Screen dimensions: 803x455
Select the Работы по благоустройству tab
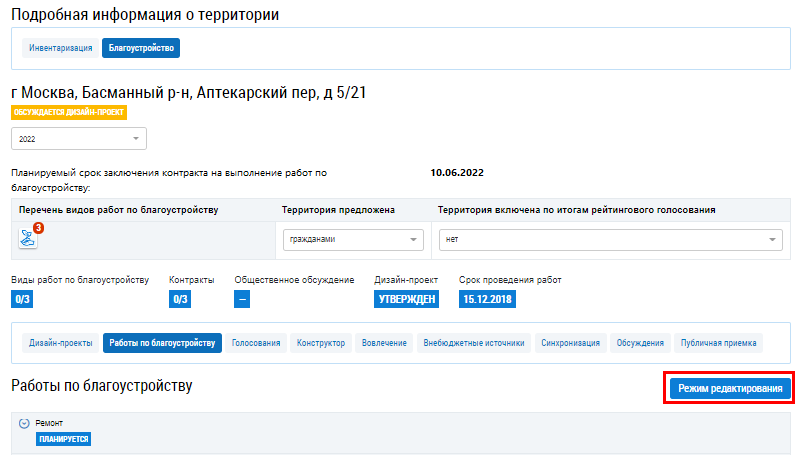[162, 343]
